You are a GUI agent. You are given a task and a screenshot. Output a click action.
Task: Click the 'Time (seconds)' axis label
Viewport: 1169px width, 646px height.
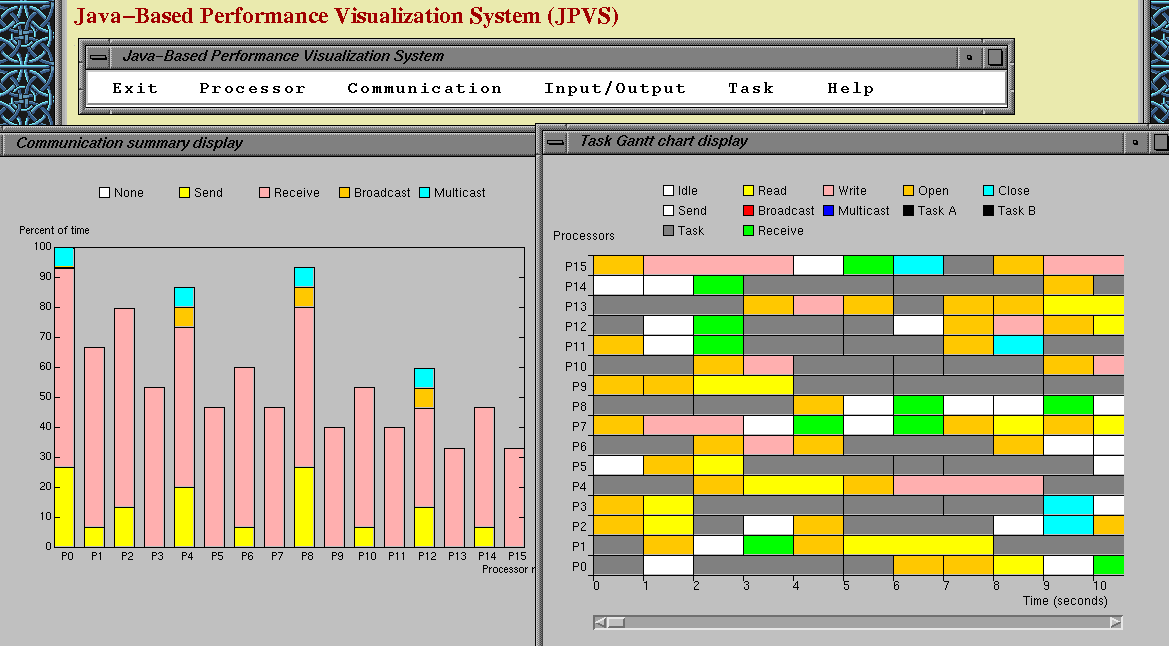click(1065, 600)
